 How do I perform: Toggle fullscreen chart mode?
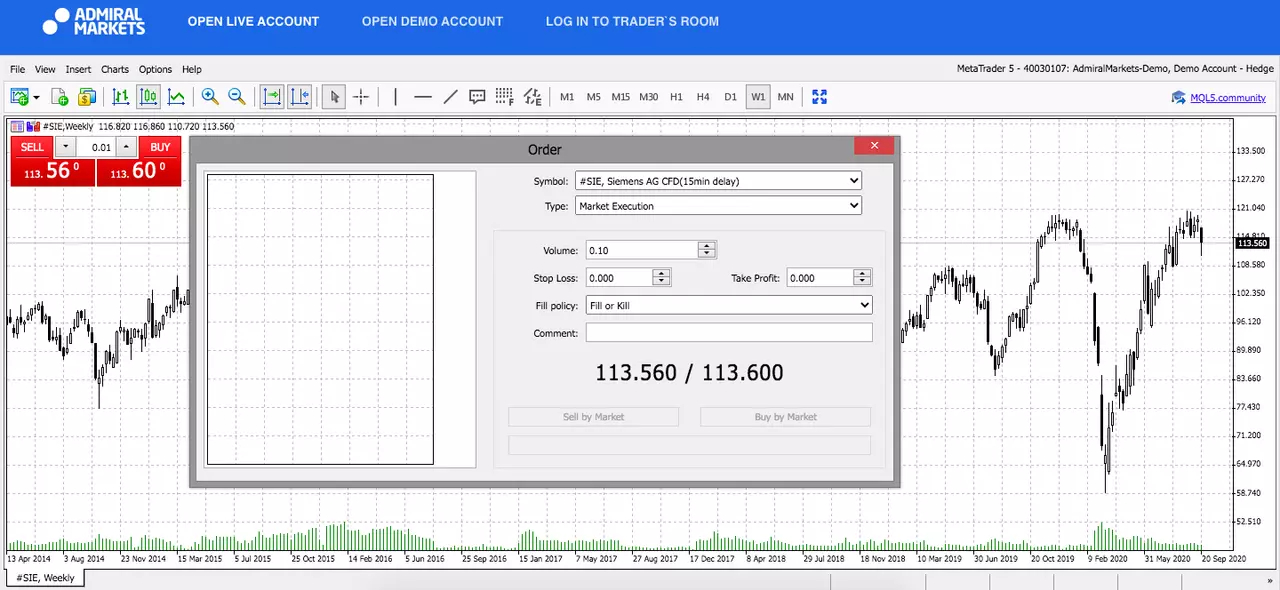pos(820,97)
